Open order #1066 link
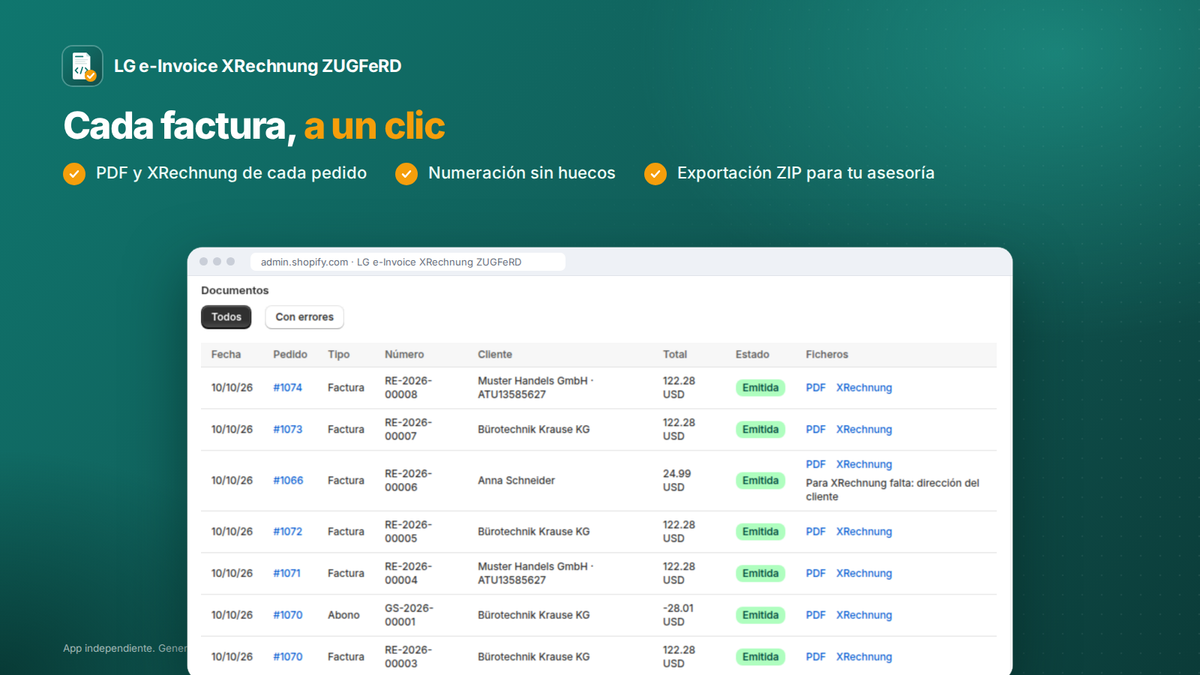The width and height of the screenshot is (1200, 675). point(288,481)
